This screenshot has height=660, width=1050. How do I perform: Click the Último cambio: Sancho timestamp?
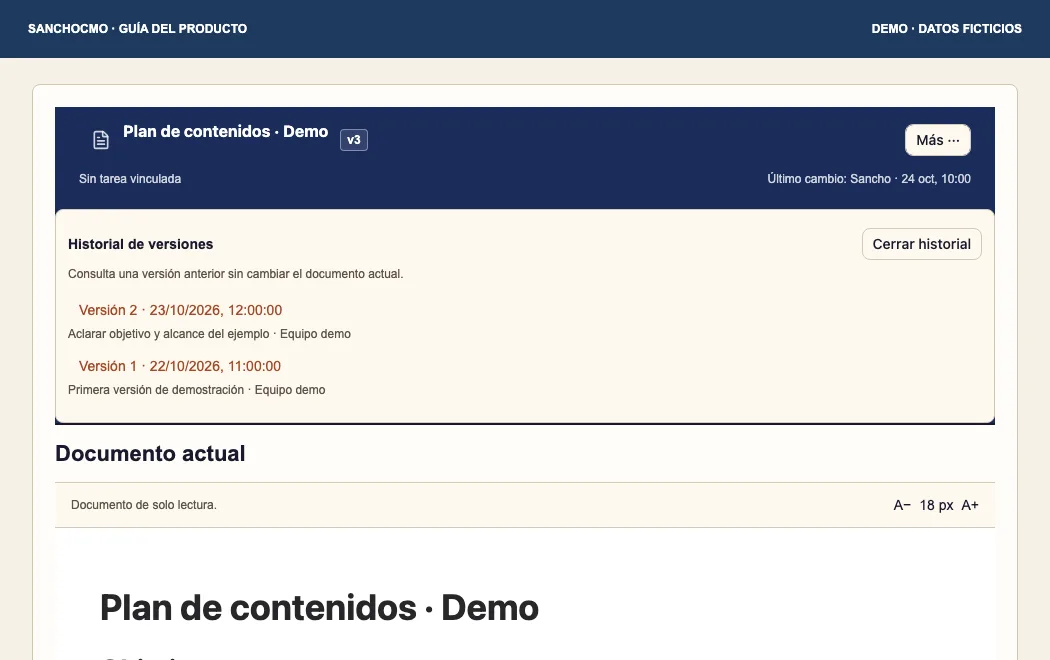pyautogui.click(x=869, y=179)
